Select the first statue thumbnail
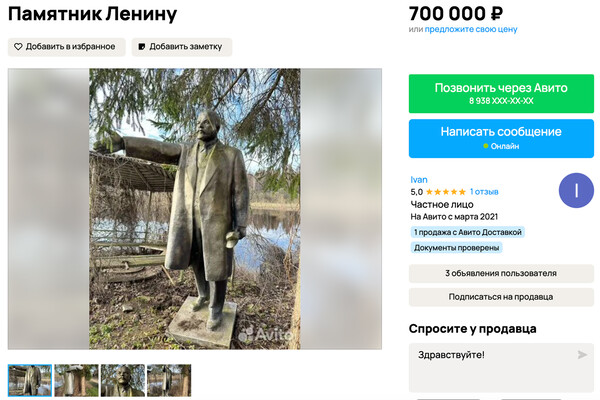The image size is (600, 400). (x=30, y=380)
